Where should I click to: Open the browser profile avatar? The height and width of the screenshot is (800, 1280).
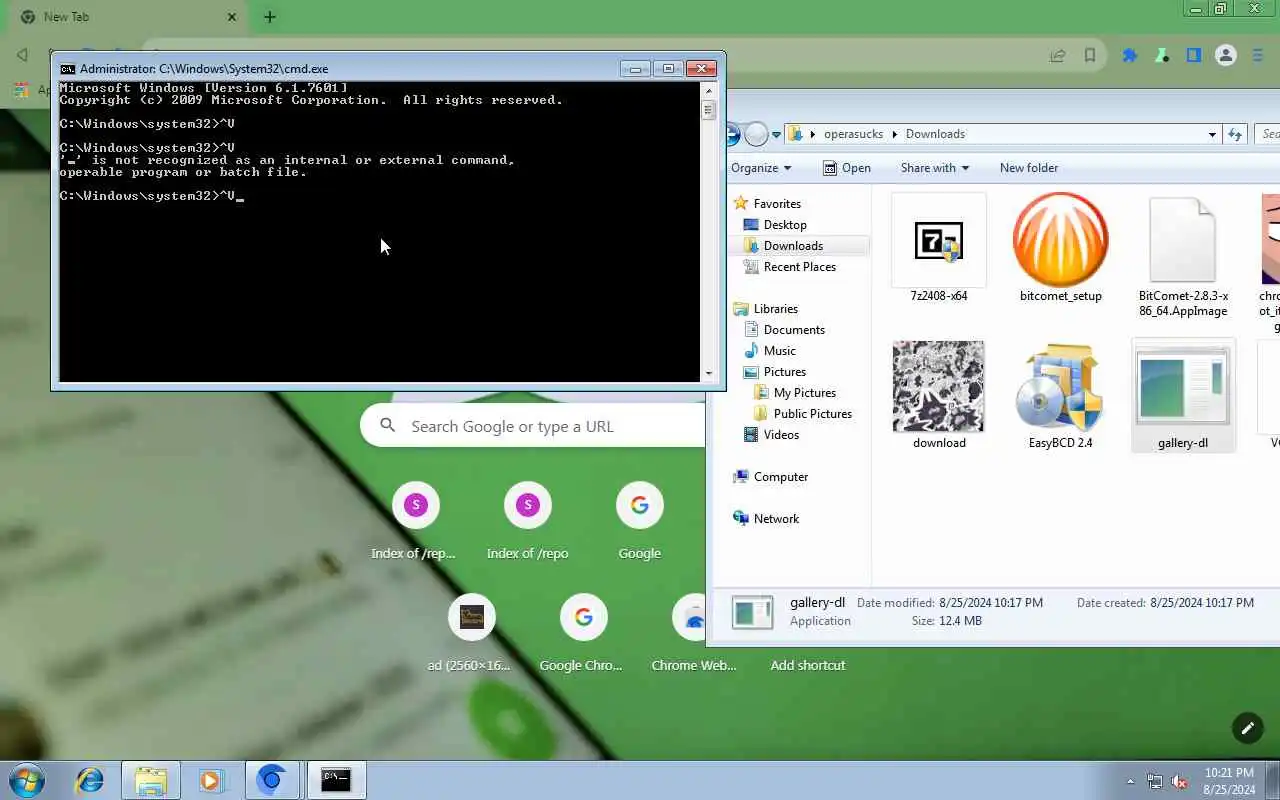[x=1226, y=56]
